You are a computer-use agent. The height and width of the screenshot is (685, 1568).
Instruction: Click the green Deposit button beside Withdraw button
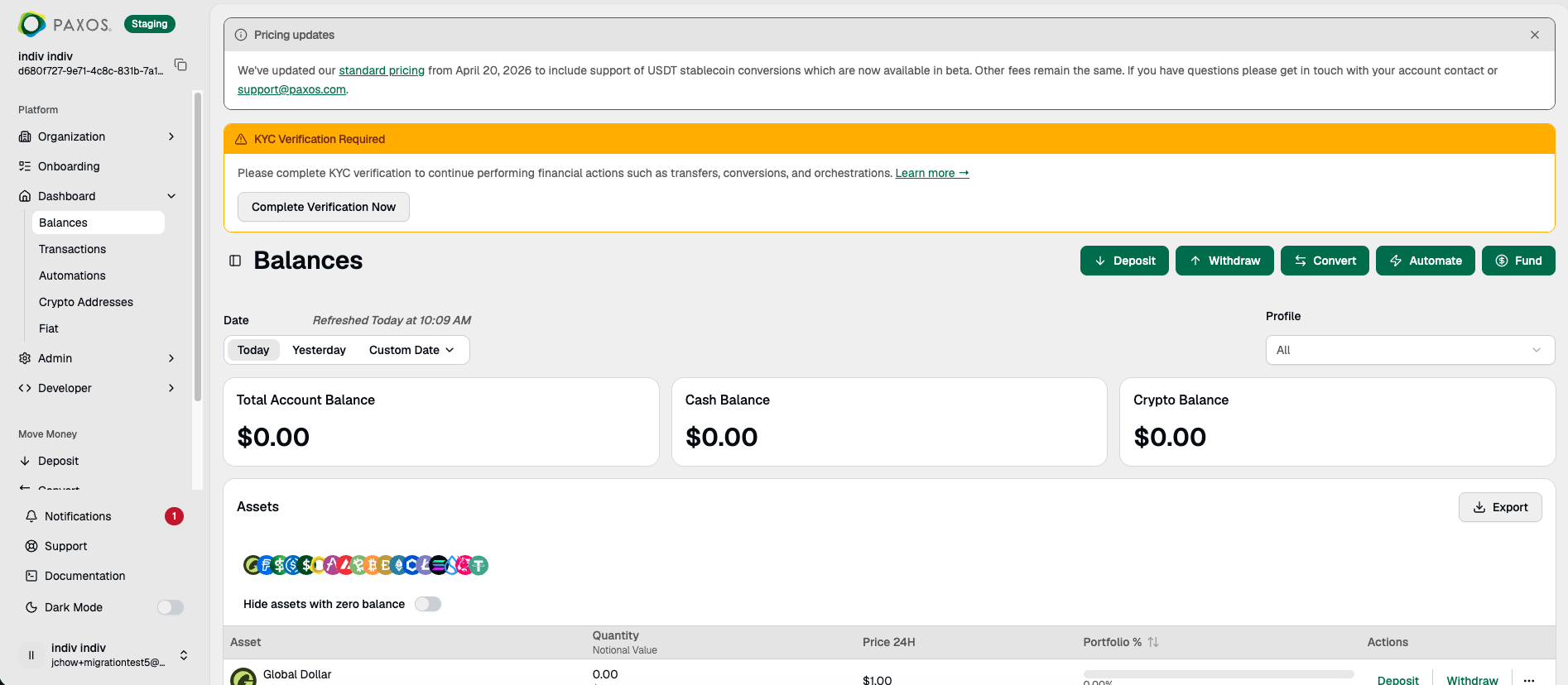point(1124,261)
